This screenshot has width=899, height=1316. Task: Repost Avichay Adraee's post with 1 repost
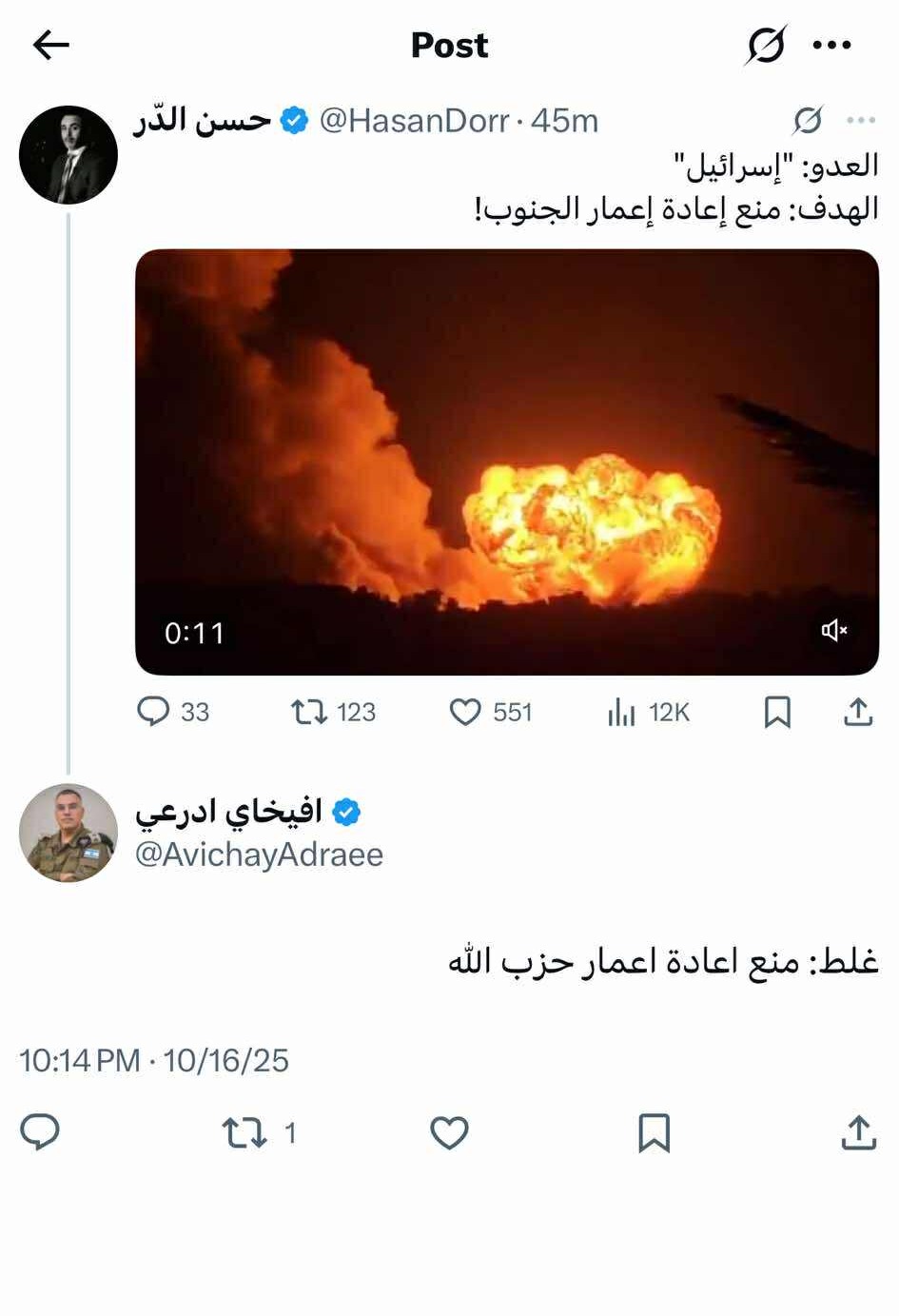[244, 1132]
